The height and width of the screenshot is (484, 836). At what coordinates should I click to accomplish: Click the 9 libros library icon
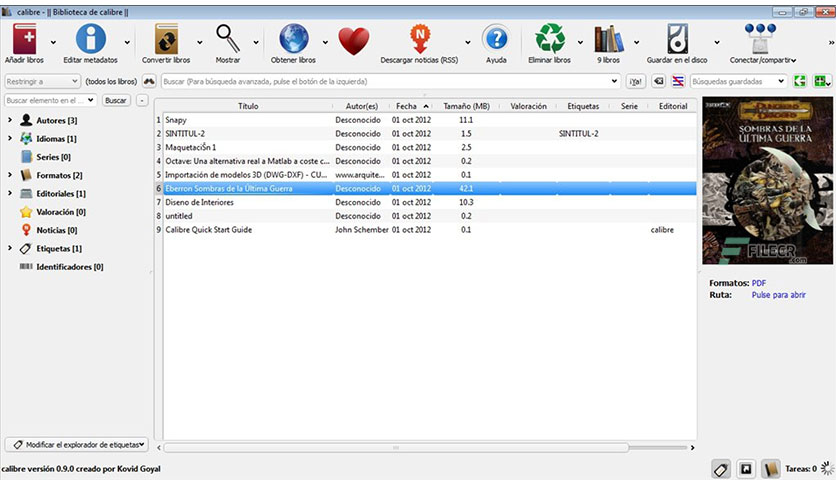tap(608, 39)
